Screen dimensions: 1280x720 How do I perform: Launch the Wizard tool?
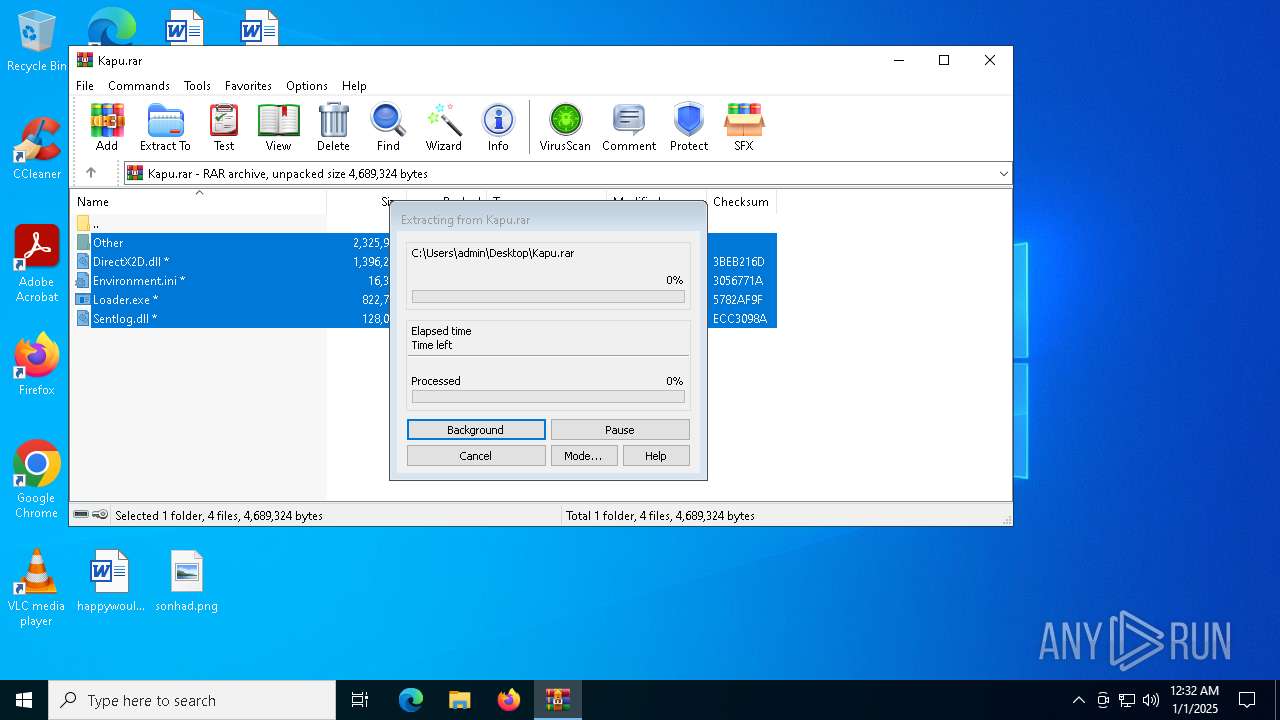tap(443, 127)
